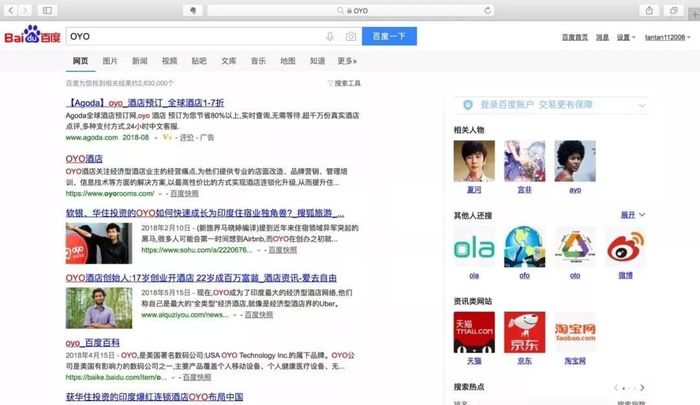This screenshot has height=405, width=700.
Task: Click the ola logo thumbnail
Action: point(474,247)
